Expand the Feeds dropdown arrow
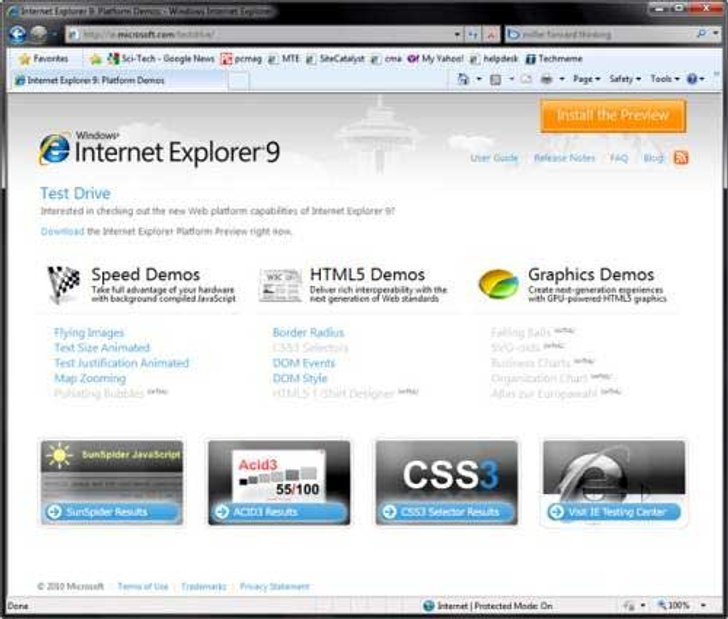 (x=512, y=79)
